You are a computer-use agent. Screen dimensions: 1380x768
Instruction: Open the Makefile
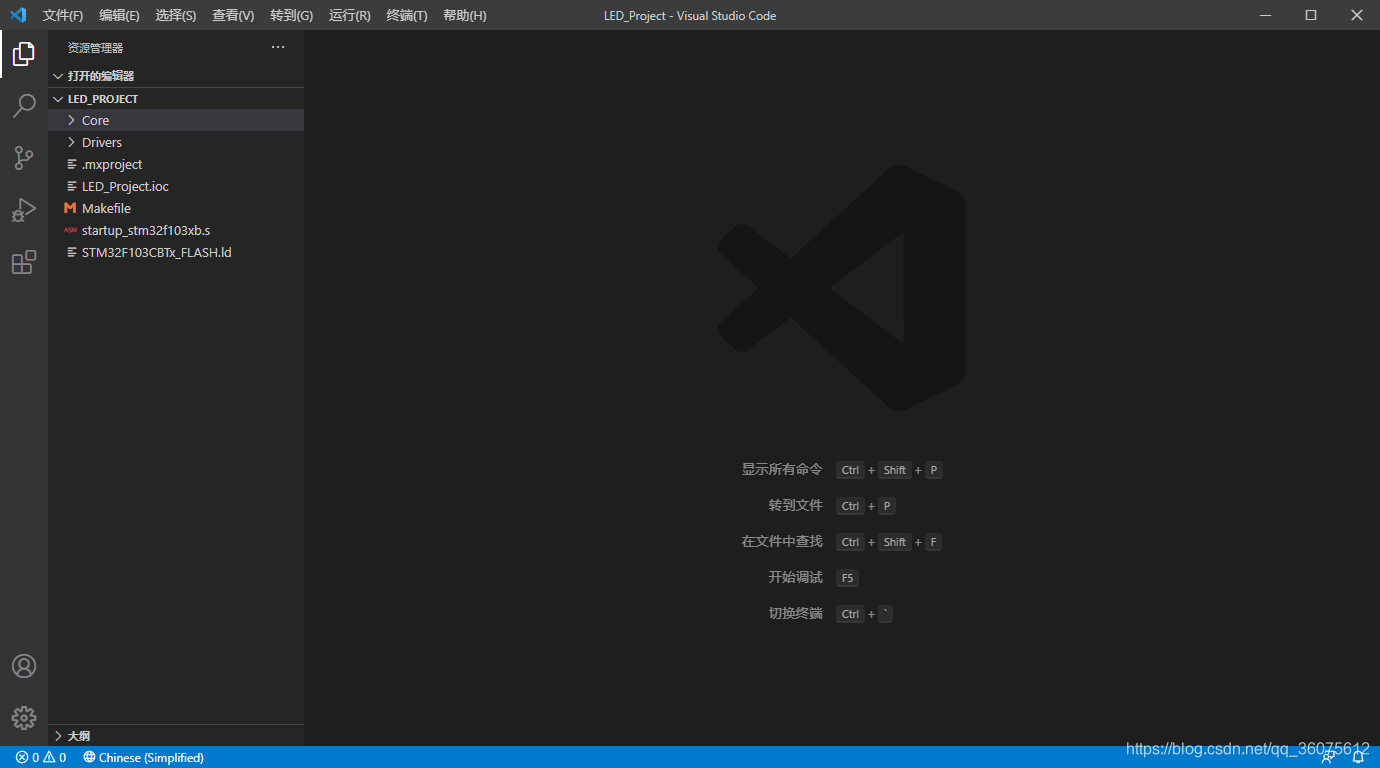pos(176,208)
